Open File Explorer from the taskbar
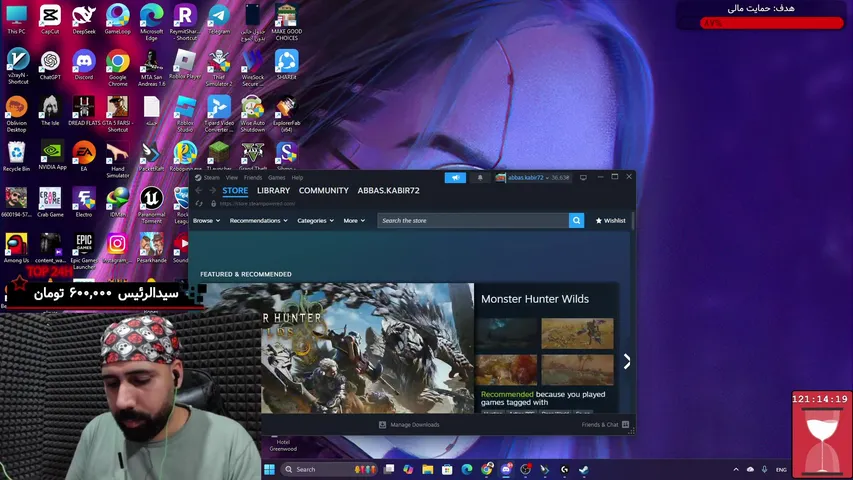This screenshot has height=480, width=853. [x=428, y=469]
